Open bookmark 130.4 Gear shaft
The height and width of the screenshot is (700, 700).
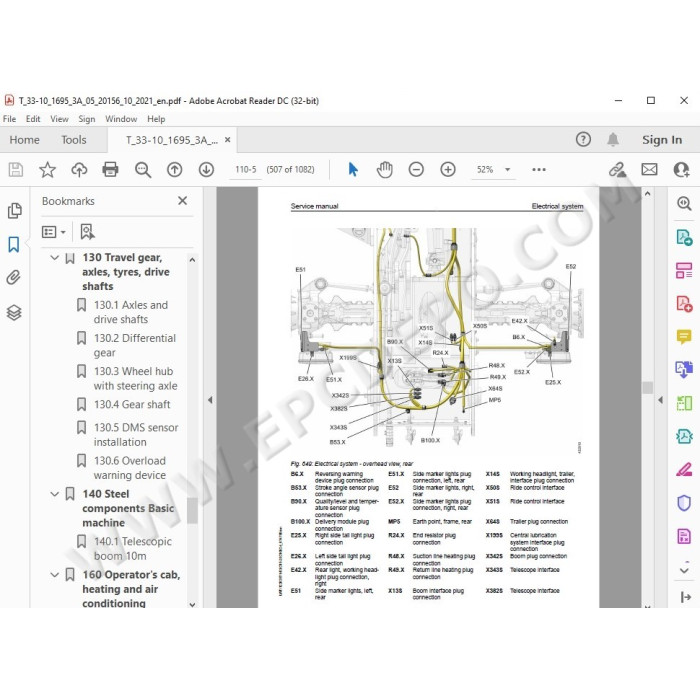tap(132, 404)
